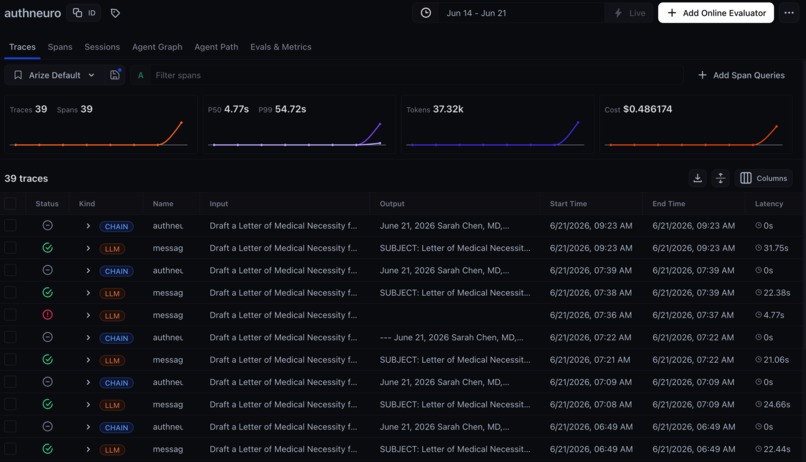Screen dimensions: 806x462
Task: Open the Agent Graph tab
Action: [157, 47]
